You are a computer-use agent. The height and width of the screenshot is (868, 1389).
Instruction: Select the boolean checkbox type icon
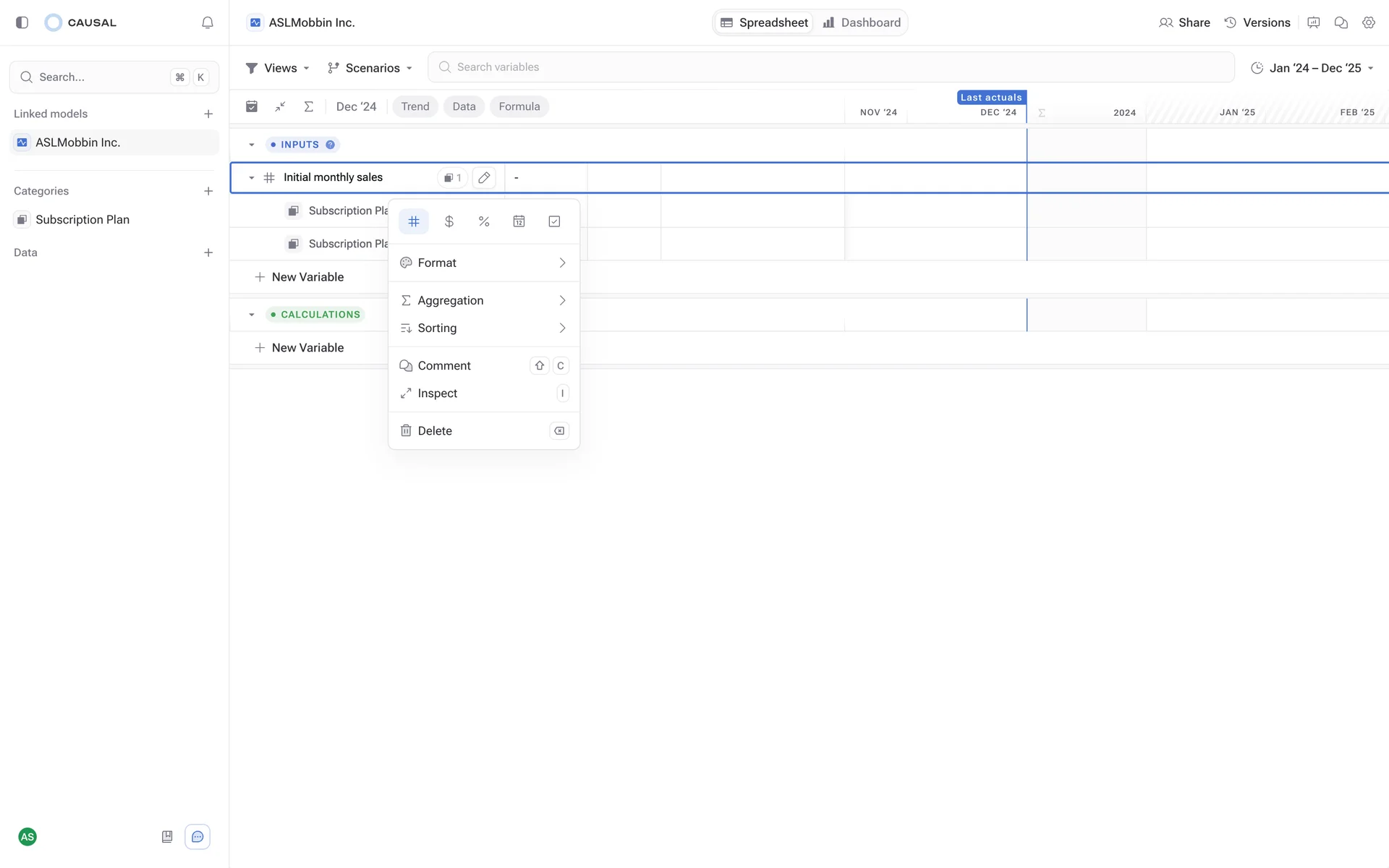coord(554,221)
